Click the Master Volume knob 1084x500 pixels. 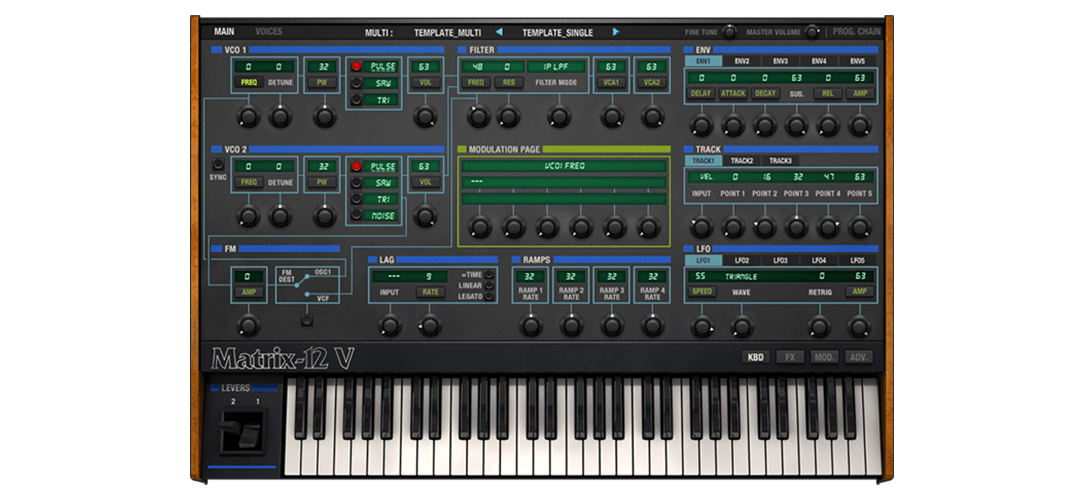click(x=812, y=32)
